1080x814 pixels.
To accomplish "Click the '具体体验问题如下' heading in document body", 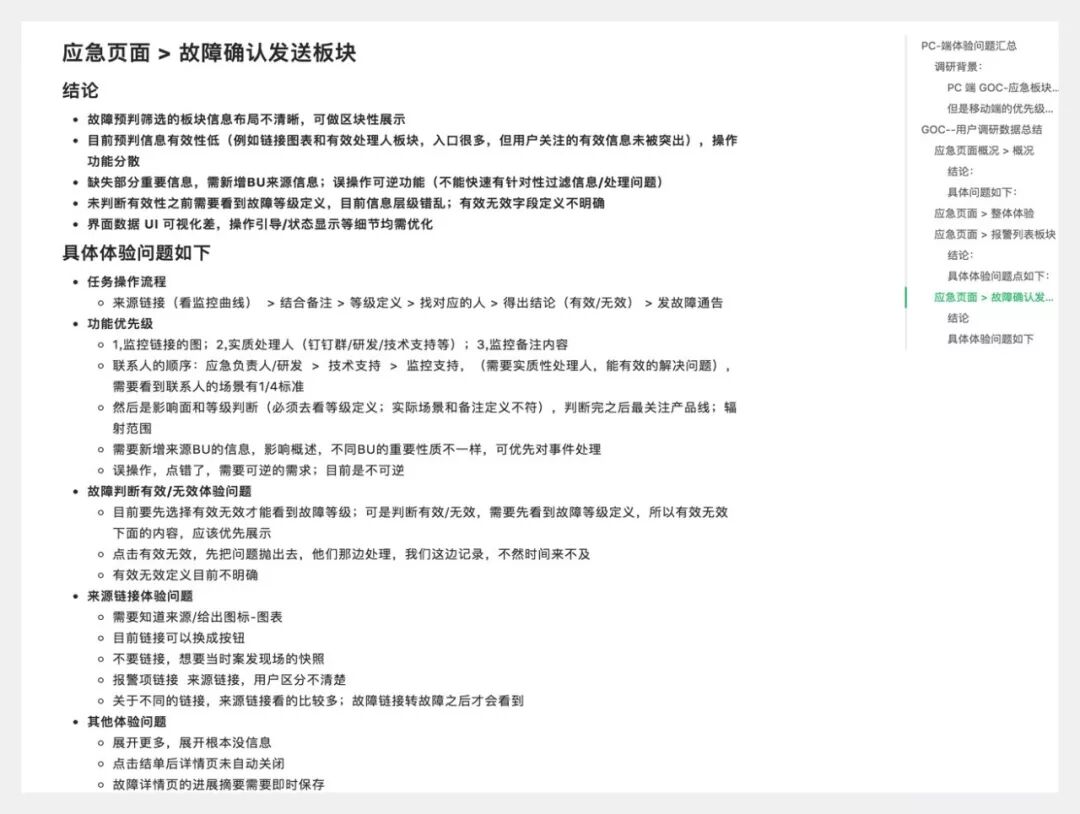I will (136, 253).
